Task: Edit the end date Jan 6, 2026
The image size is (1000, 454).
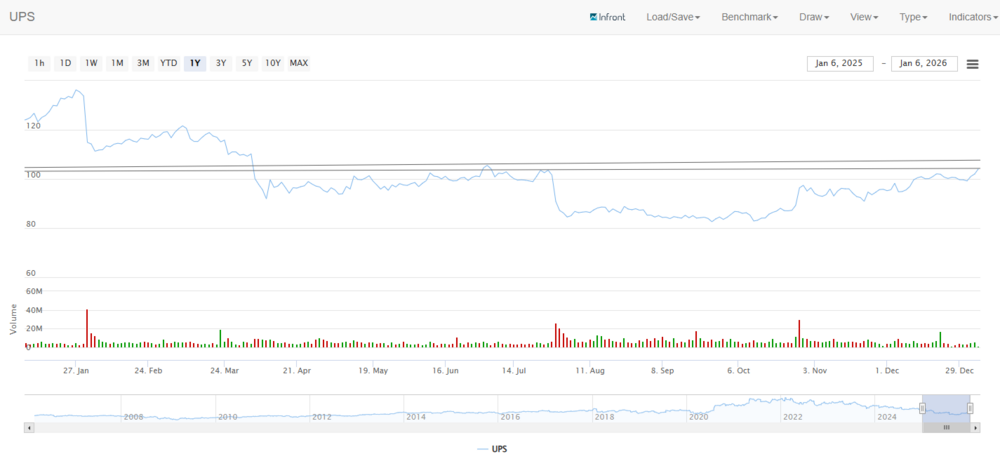Action: tap(924, 64)
